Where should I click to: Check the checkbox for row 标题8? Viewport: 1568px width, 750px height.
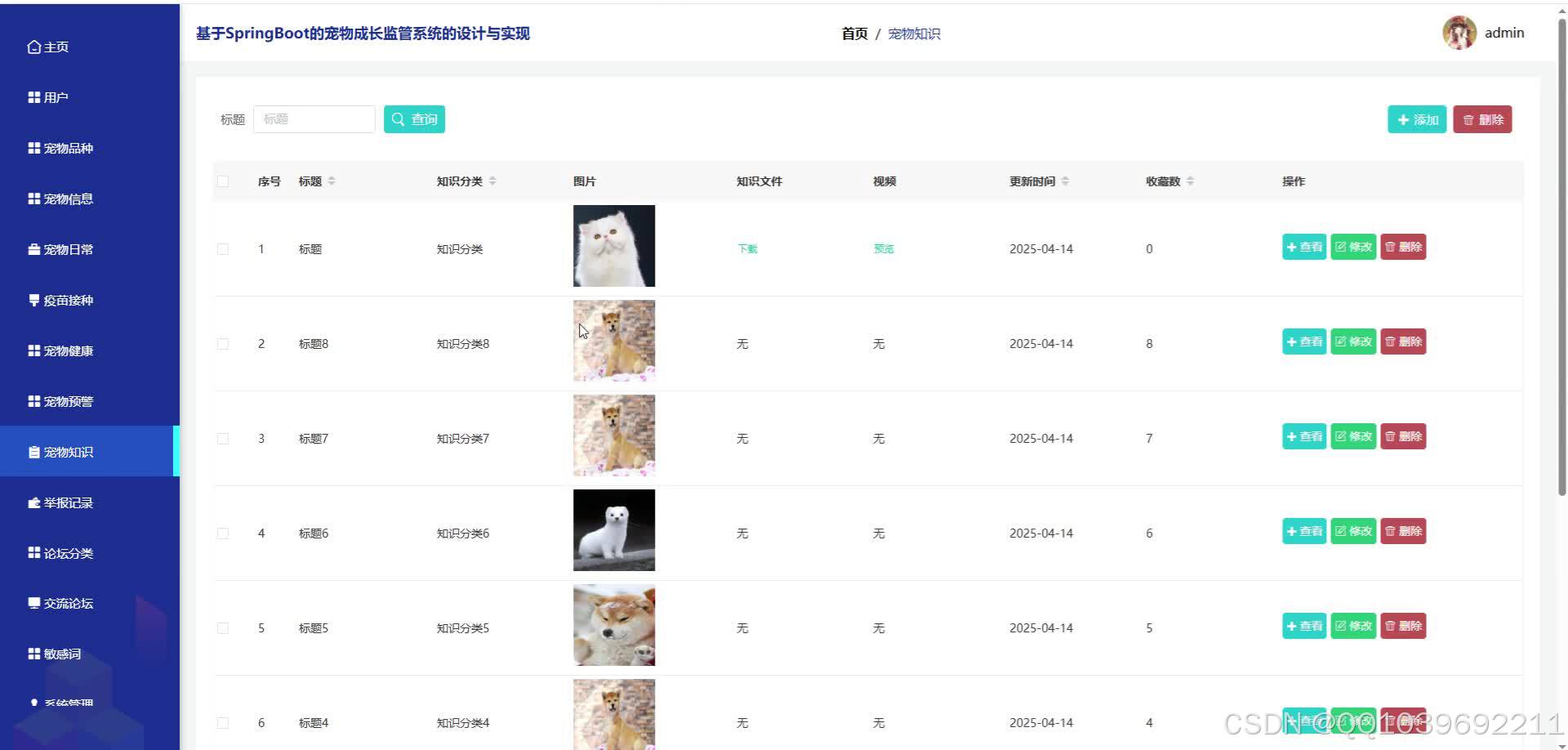pyautogui.click(x=223, y=343)
